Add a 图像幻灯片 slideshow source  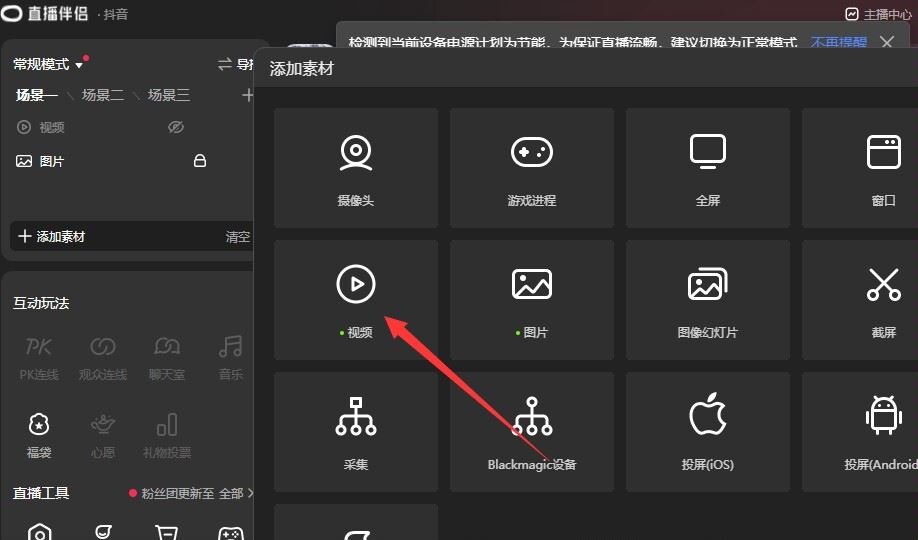tap(708, 300)
